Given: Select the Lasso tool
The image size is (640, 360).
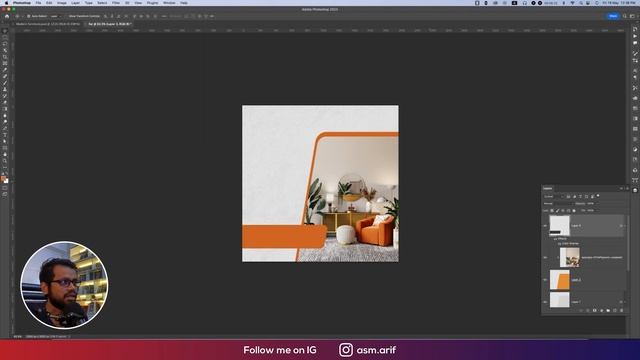Looking at the screenshot, I should (x=5, y=44).
